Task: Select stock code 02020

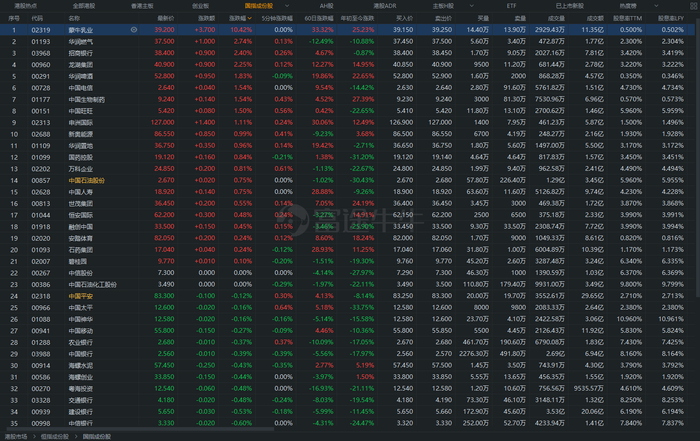Action: 41,238
